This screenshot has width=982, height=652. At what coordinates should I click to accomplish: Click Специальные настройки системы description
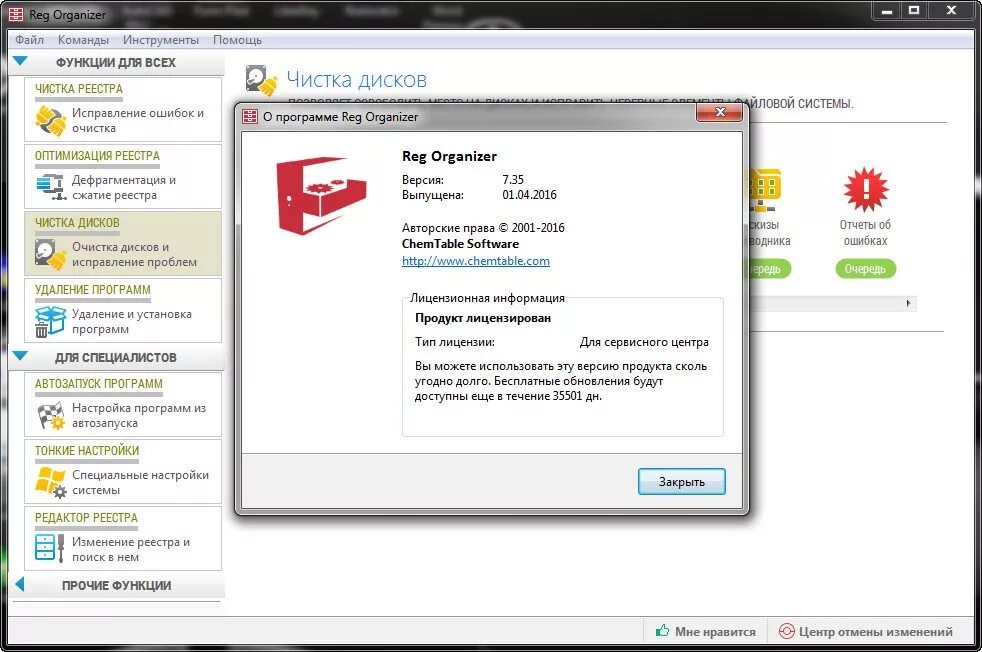(140, 482)
